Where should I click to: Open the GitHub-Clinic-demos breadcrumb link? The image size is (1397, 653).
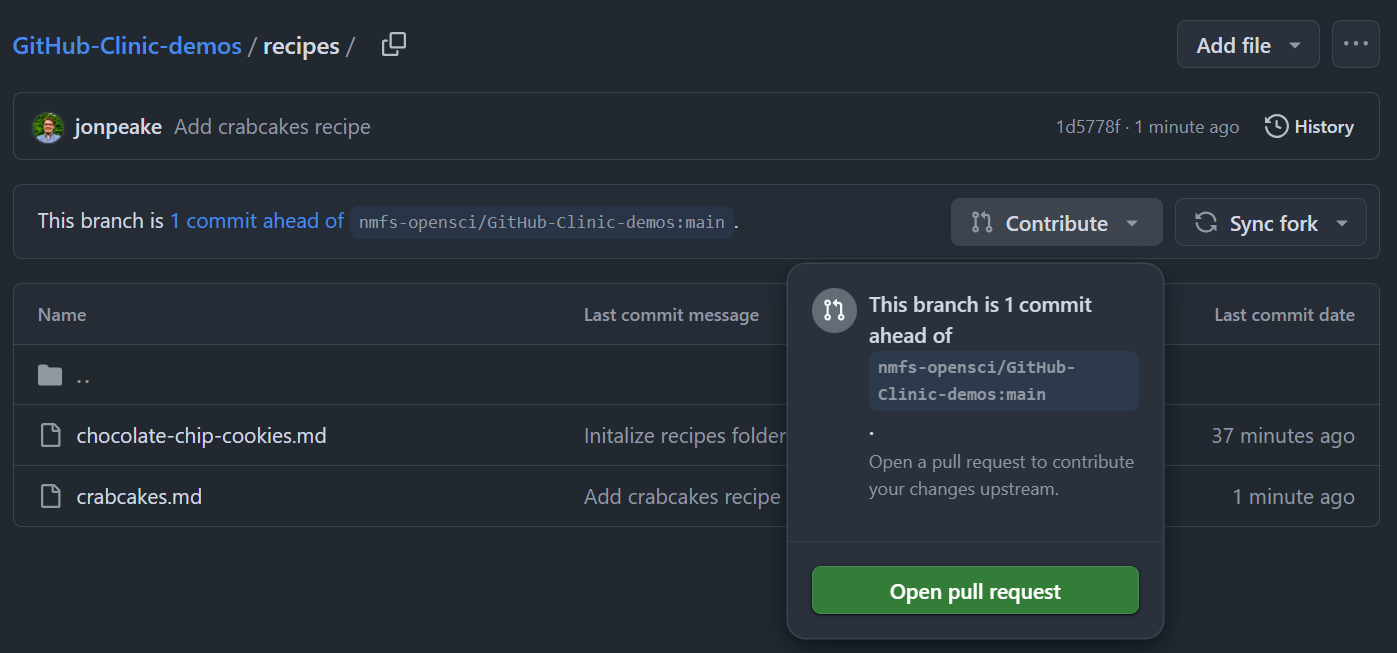click(127, 46)
